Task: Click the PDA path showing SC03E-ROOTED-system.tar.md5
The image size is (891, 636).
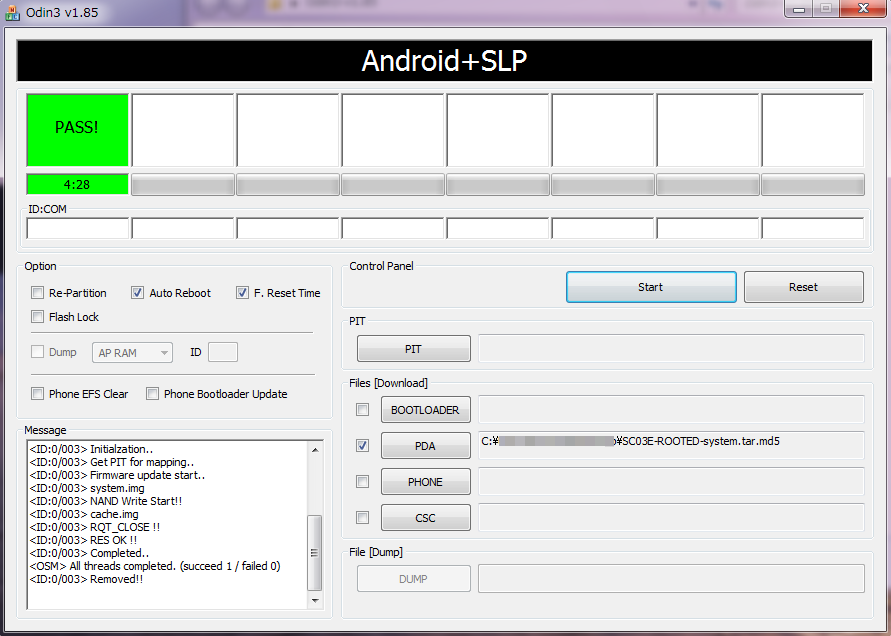Action: (671, 445)
